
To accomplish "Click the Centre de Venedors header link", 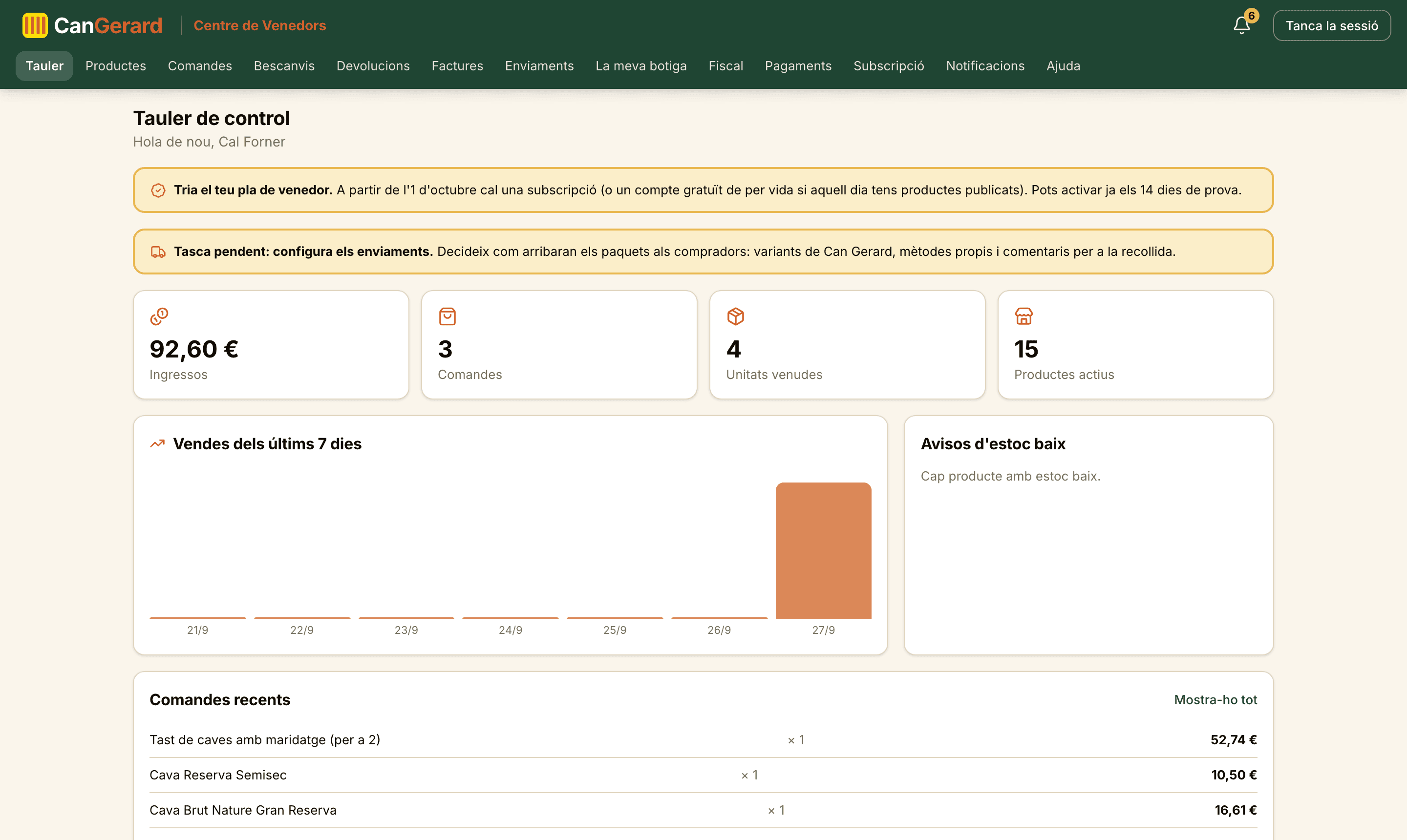I will pos(260,25).
